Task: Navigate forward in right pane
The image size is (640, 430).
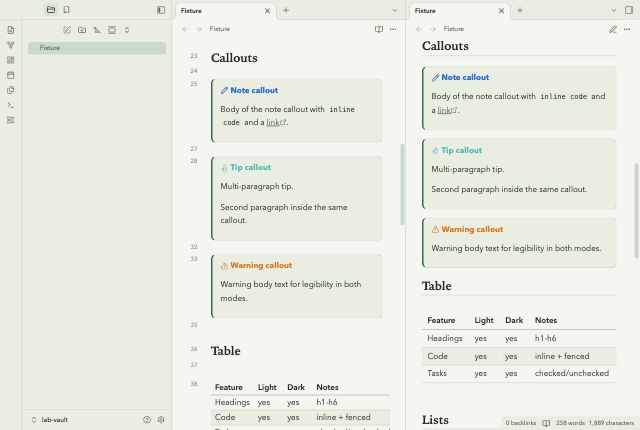Action: point(433,29)
